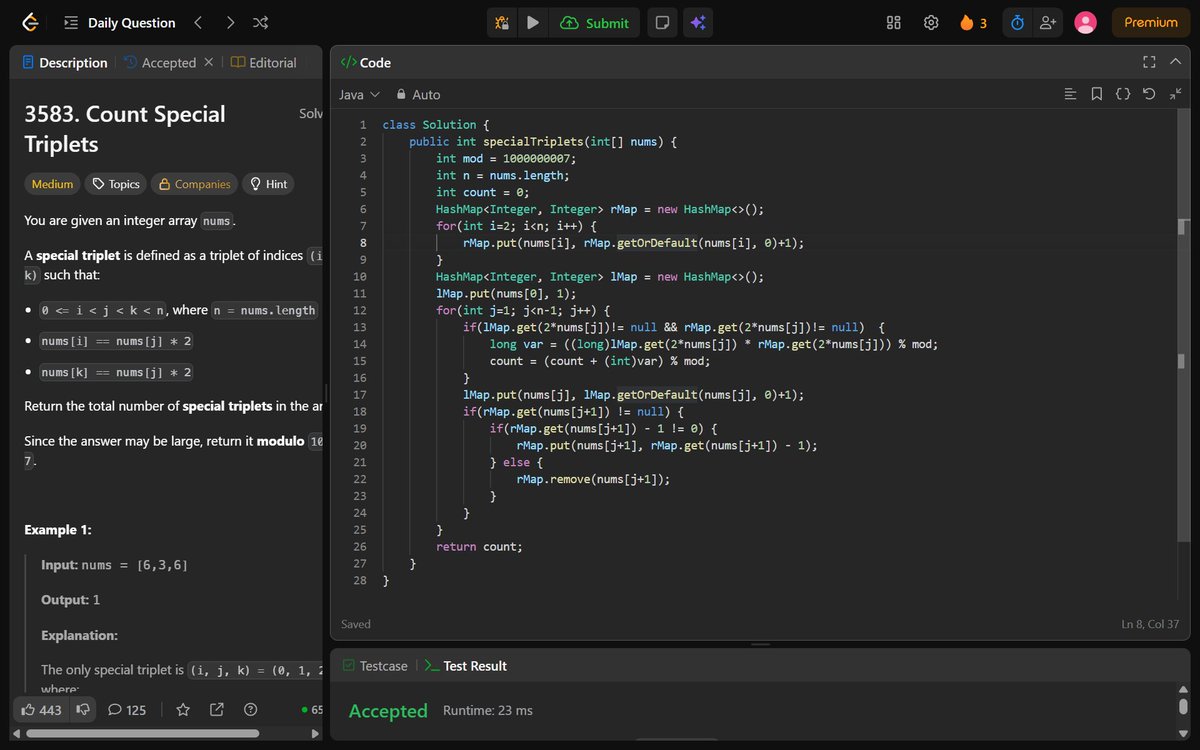Open the Editorial tab

pos(264,62)
